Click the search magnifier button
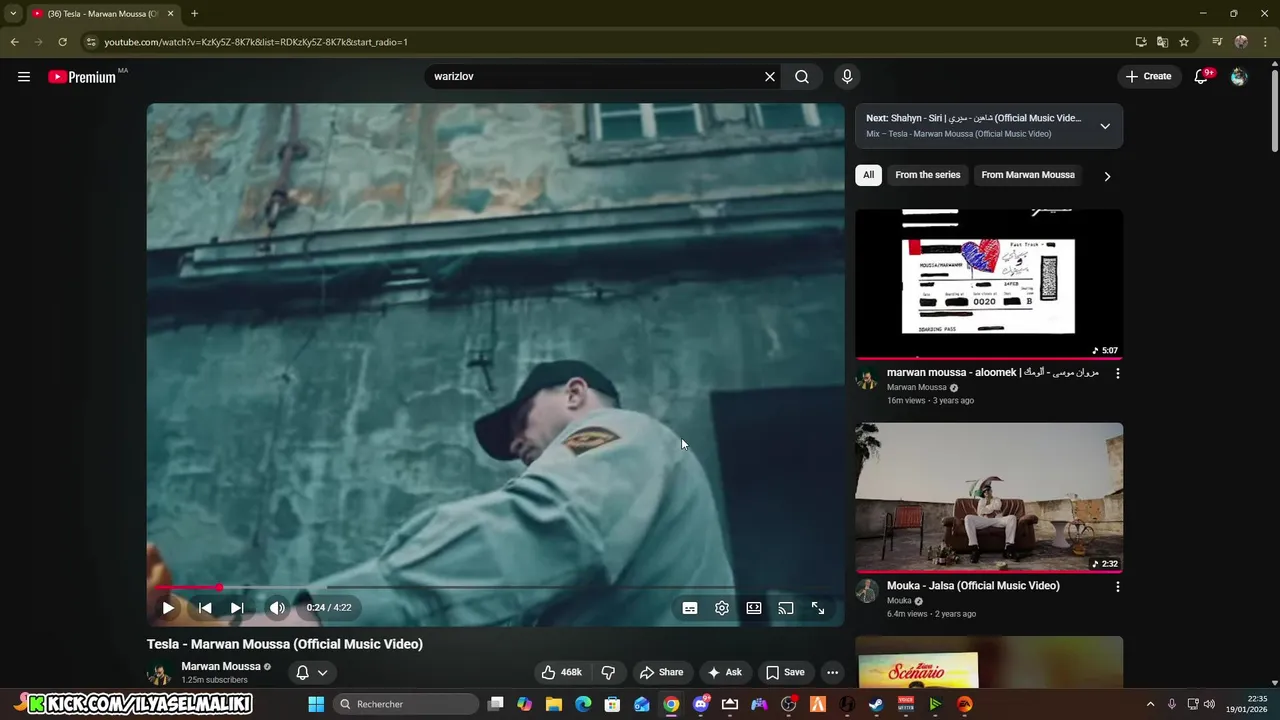 point(802,76)
